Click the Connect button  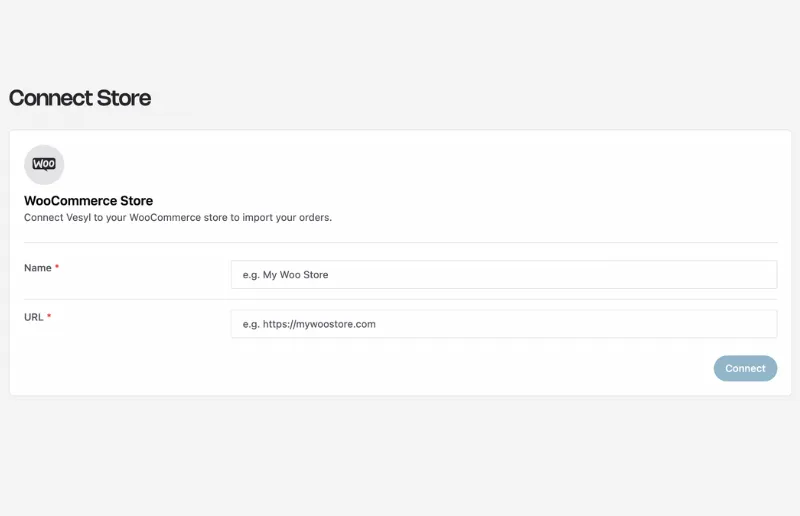745,368
